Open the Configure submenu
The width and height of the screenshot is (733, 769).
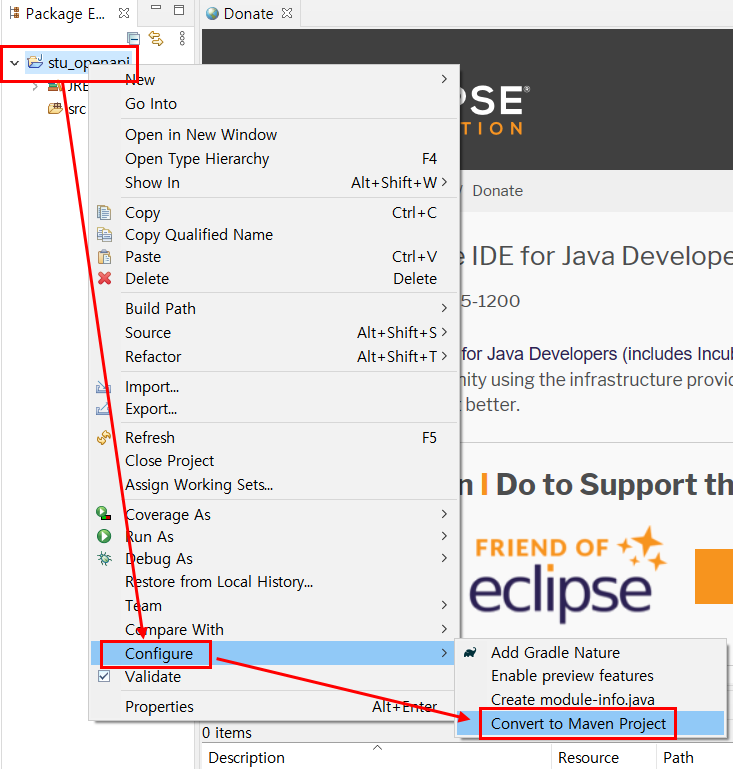pos(272,653)
